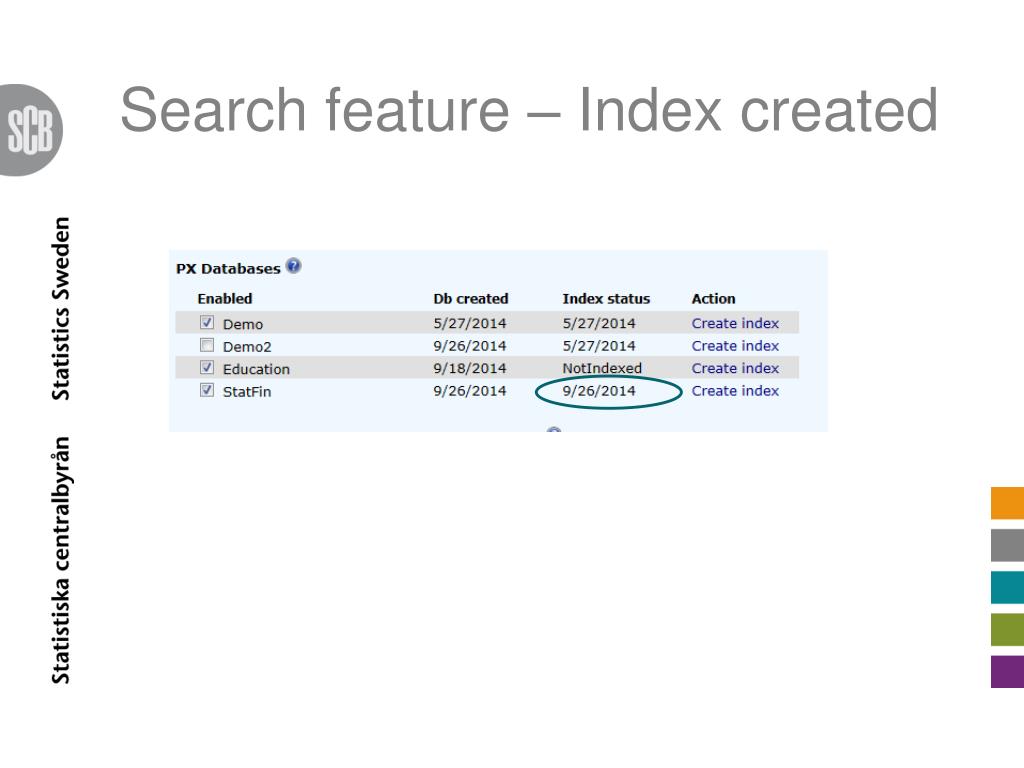
Task: Uncheck the Demo database checkbox
Action: coord(207,323)
